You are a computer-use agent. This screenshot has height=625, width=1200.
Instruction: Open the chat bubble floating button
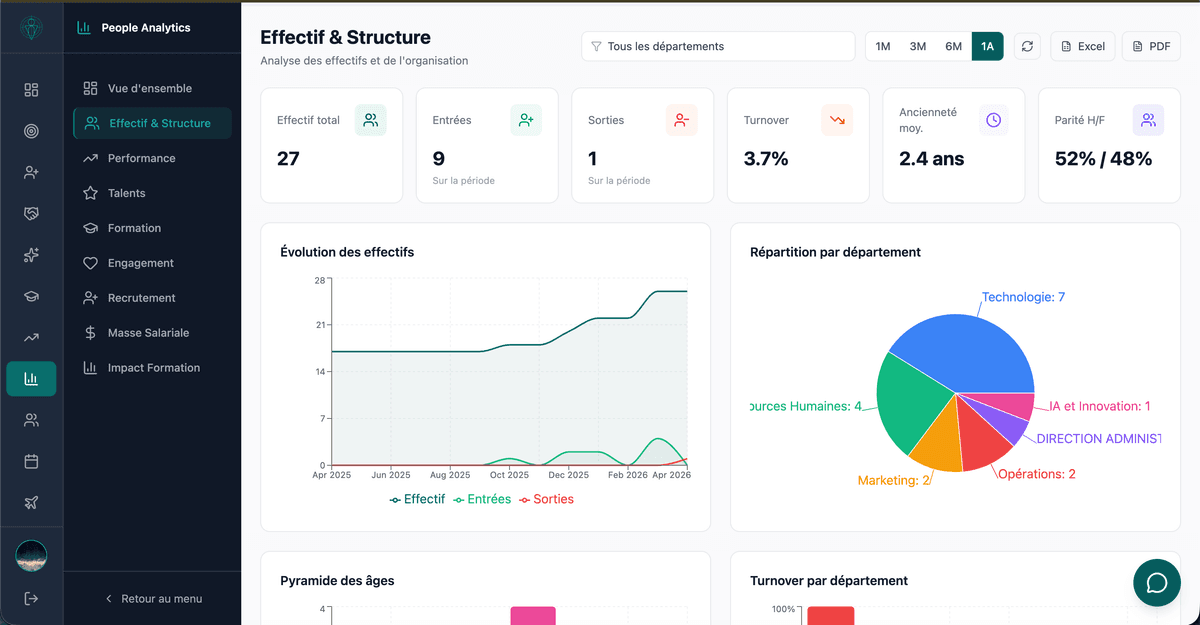click(x=1157, y=582)
